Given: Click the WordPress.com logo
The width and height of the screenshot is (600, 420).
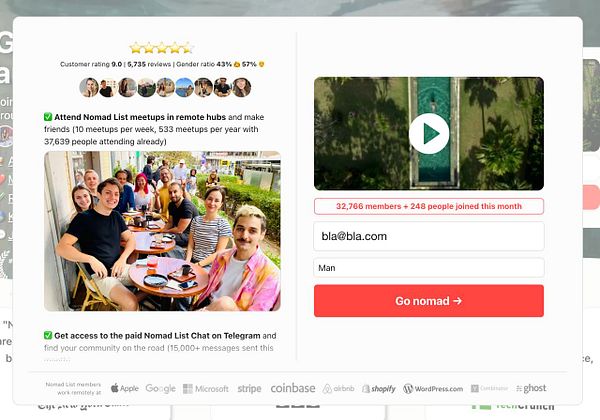Looking at the screenshot, I should pos(433,389).
